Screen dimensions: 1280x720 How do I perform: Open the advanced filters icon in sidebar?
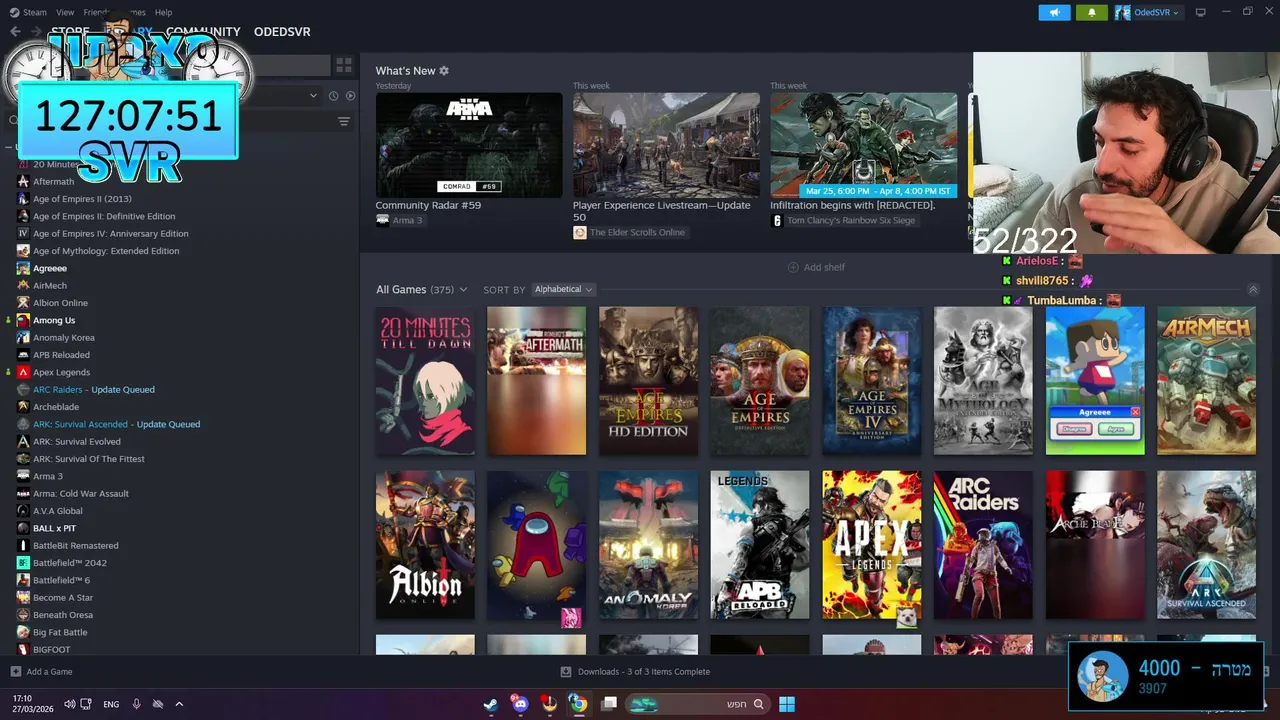point(343,121)
